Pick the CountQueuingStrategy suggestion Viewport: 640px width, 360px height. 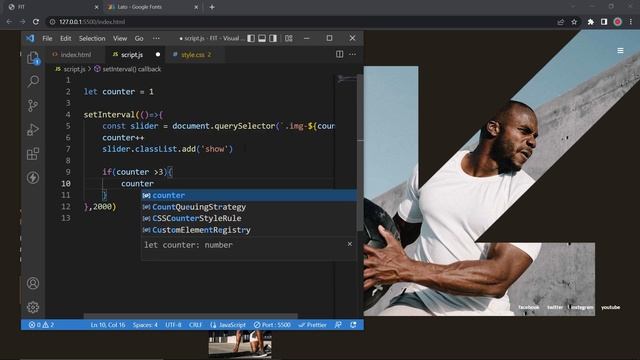249,207
